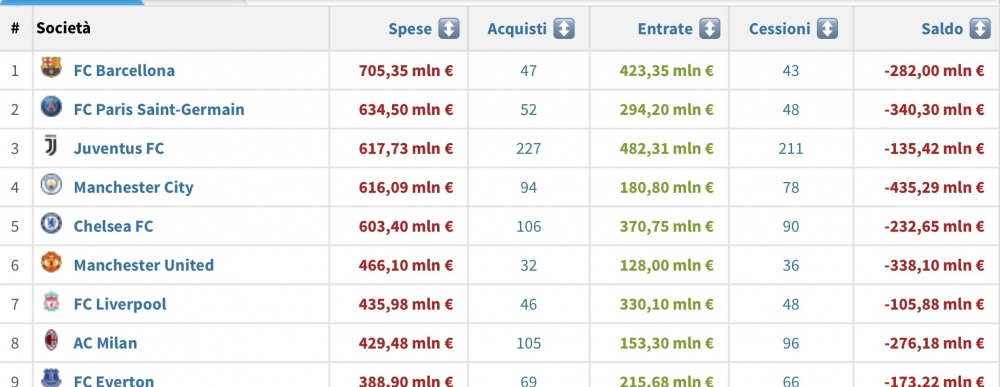Open the Manchester United club link
The width and height of the screenshot is (1000, 387).
coord(143,265)
